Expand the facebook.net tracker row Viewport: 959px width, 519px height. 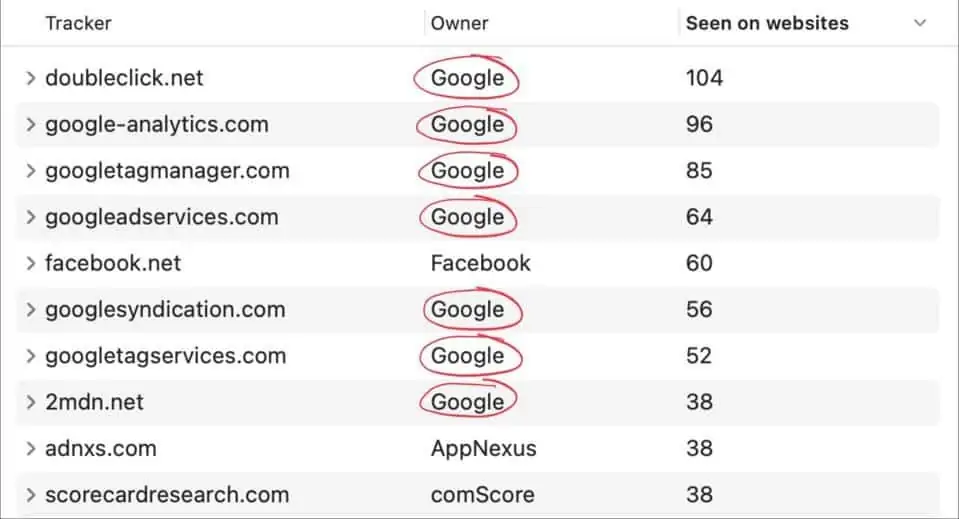[x=31, y=264]
